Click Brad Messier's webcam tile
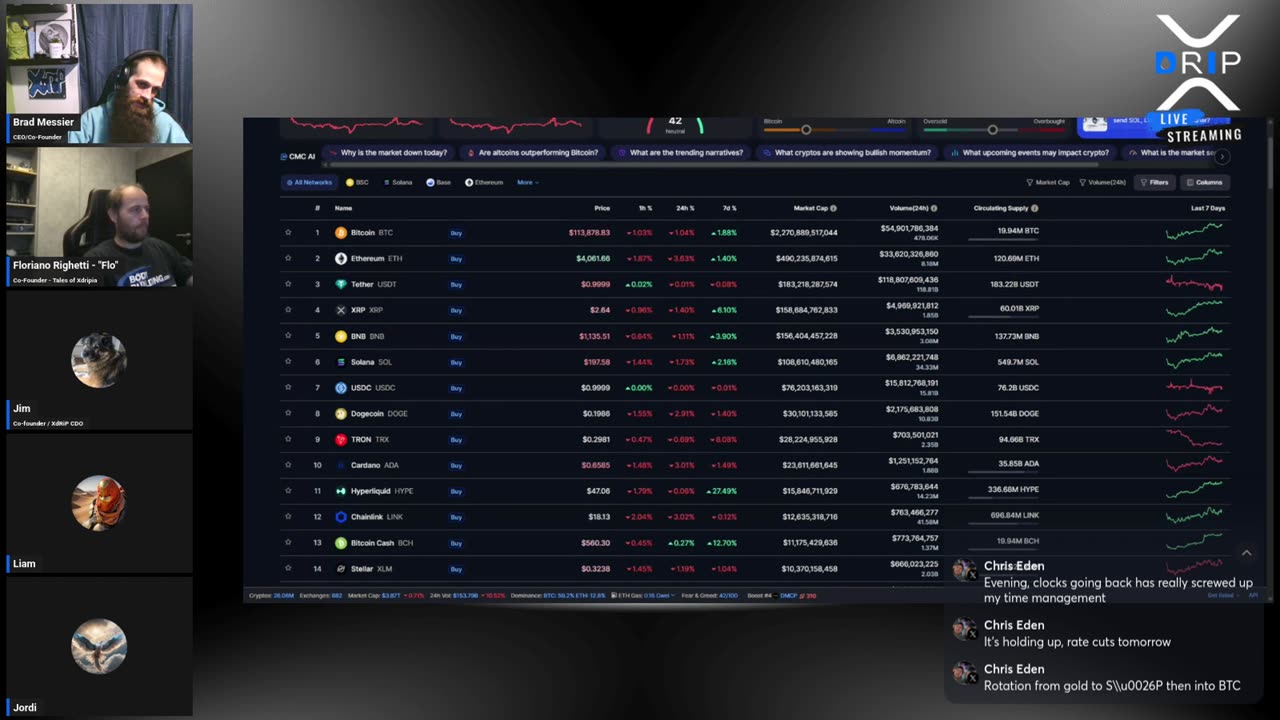This screenshot has height=720, width=1280. tap(99, 73)
